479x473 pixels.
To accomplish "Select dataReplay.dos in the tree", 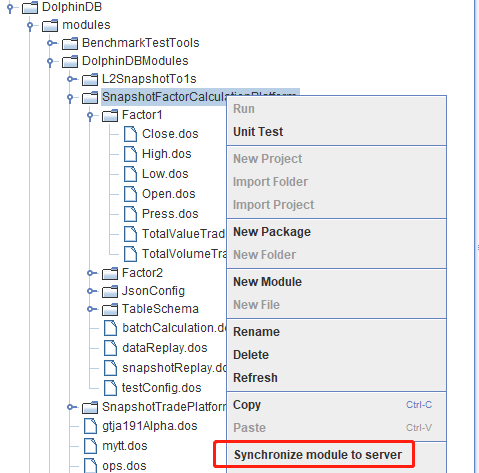I will 165,348.
